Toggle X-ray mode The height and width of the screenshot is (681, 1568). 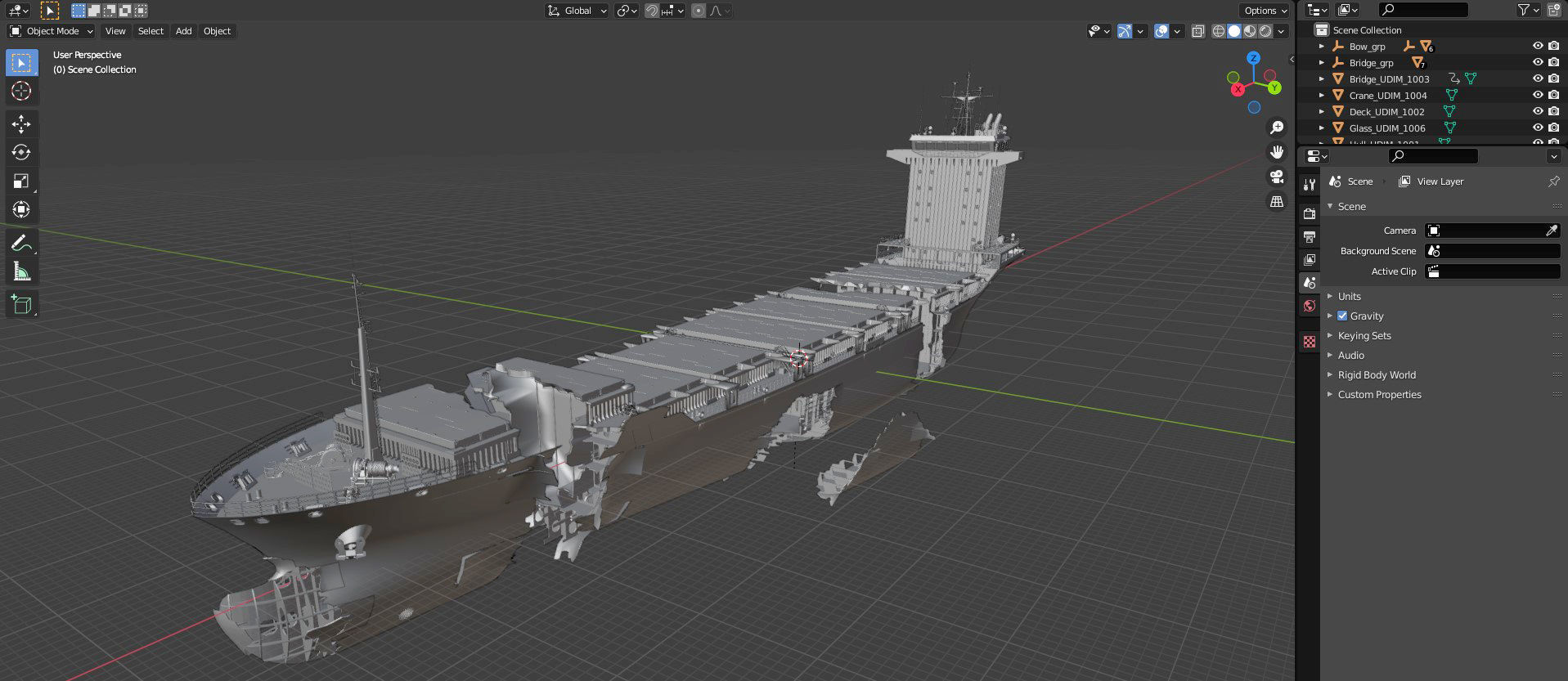1198,31
